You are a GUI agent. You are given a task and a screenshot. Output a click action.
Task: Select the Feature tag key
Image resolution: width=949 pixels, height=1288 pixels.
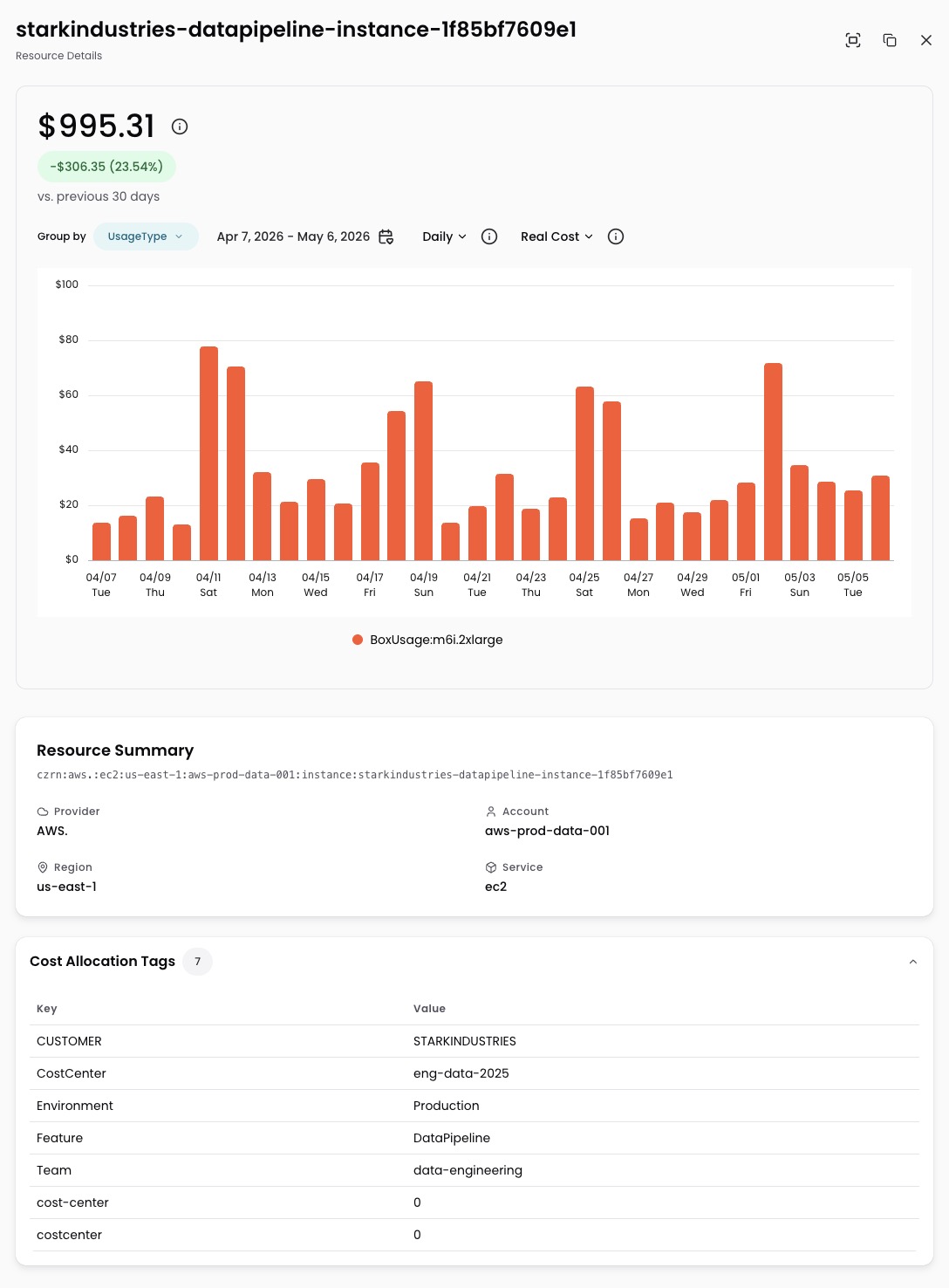pyautogui.click(x=60, y=1138)
